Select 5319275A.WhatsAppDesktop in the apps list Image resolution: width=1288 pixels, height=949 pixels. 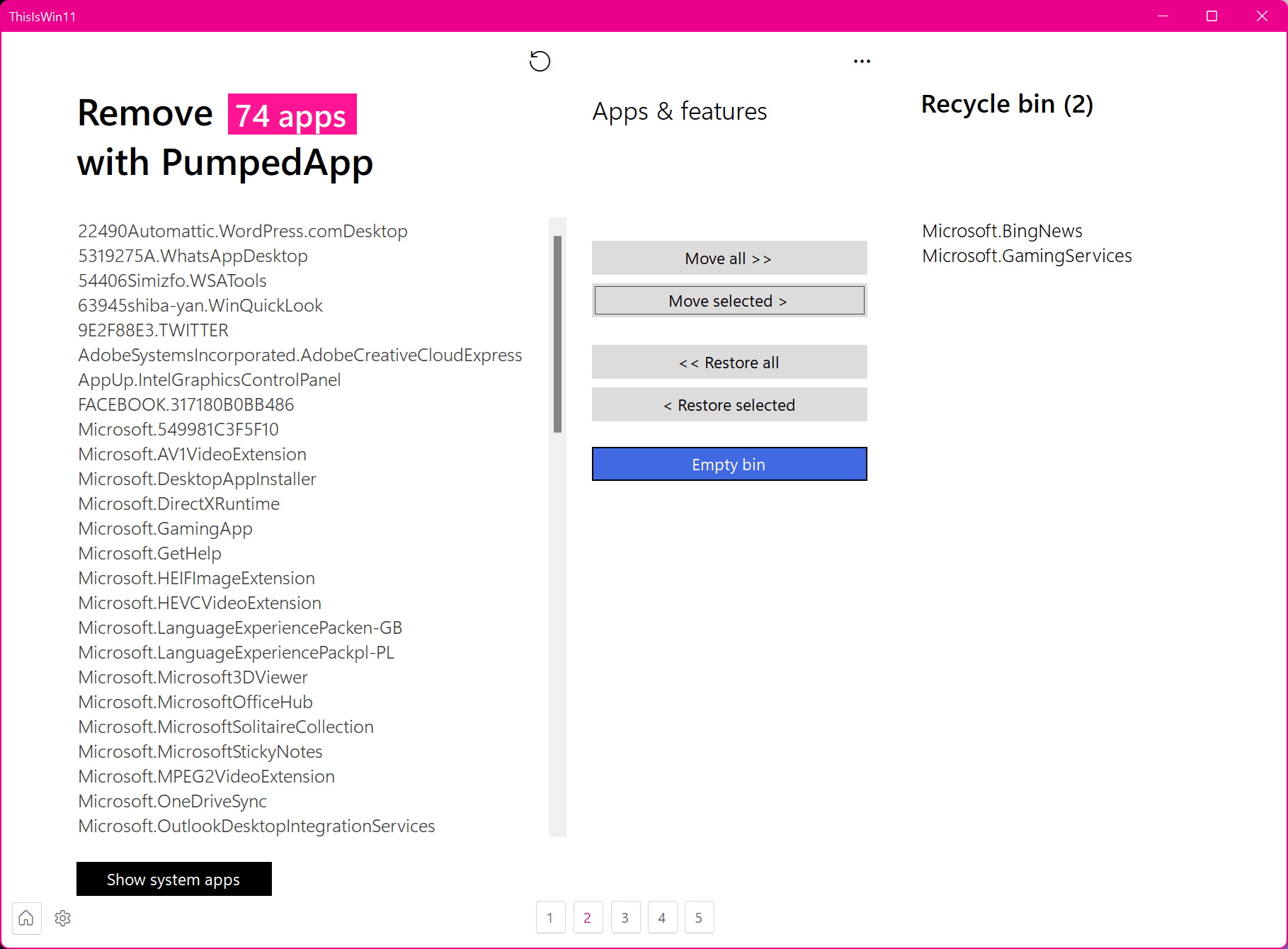(x=193, y=256)
